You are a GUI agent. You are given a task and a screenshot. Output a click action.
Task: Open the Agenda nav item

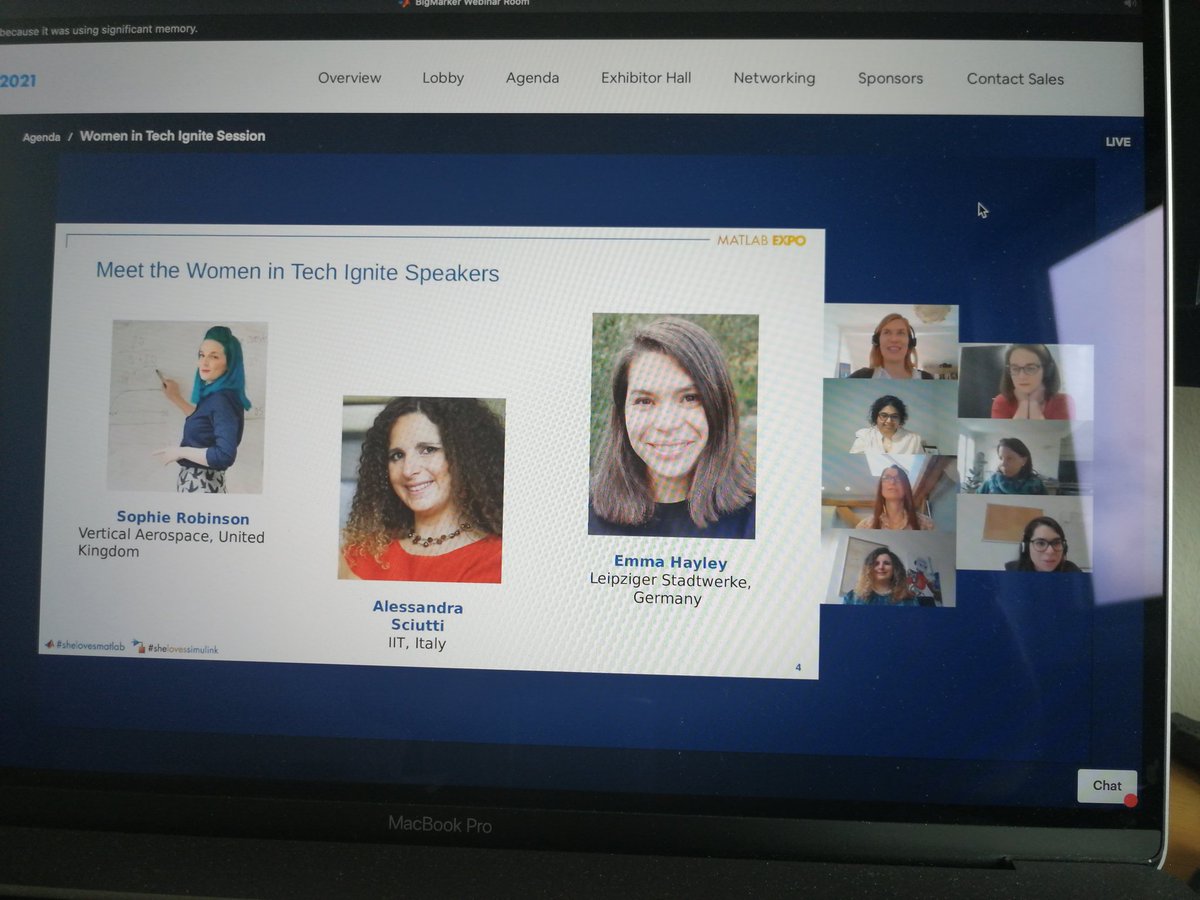(532, 78)
